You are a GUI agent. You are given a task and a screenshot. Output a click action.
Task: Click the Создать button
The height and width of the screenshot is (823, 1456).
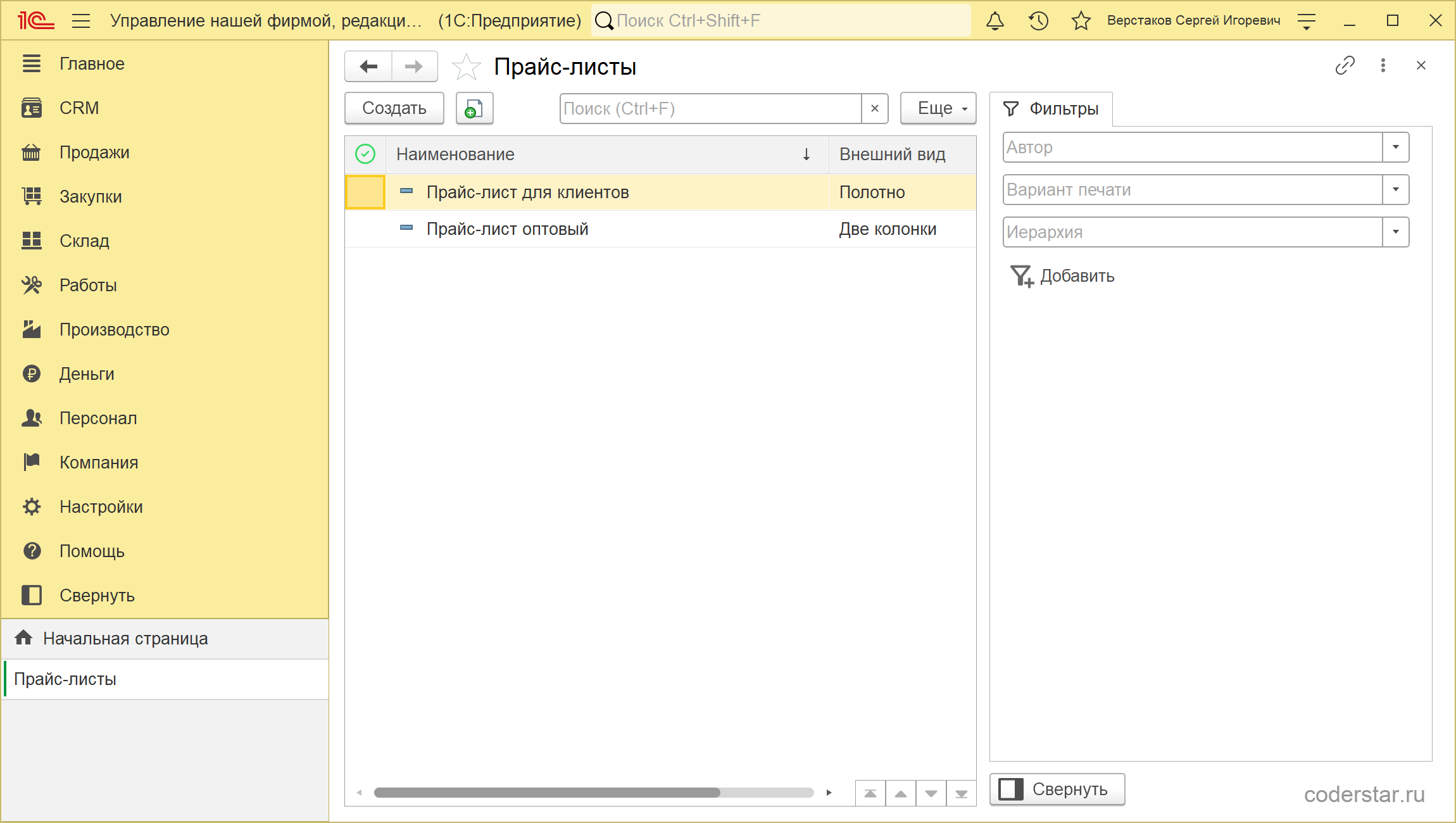coord(394,108)
